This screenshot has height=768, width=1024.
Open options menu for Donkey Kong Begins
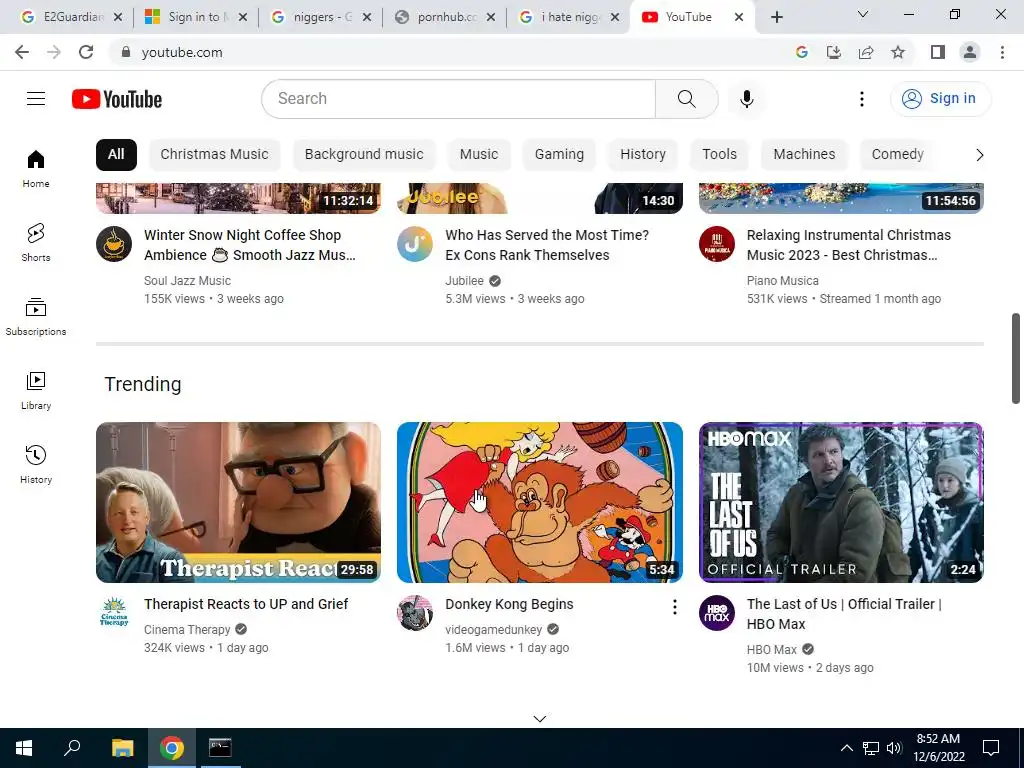[674, 607]
